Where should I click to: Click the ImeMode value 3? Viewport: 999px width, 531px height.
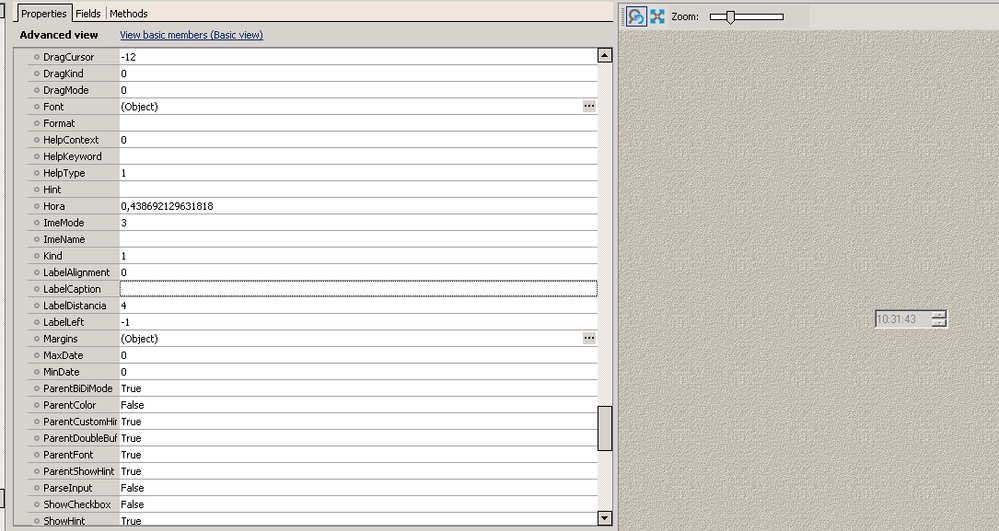click(124, 222)
